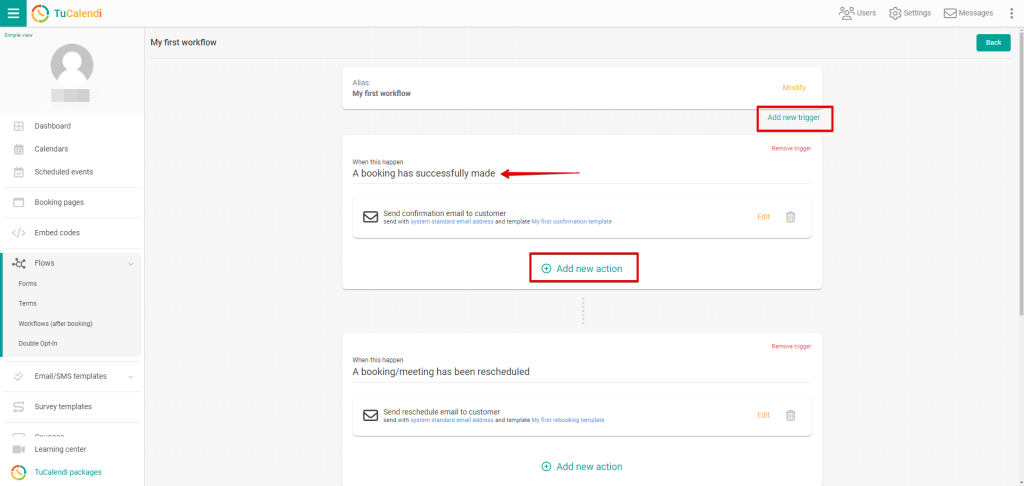1024x486 pixels.
Task: Delete the confirmation email action trash icon
Action: (x=790, y=217)
